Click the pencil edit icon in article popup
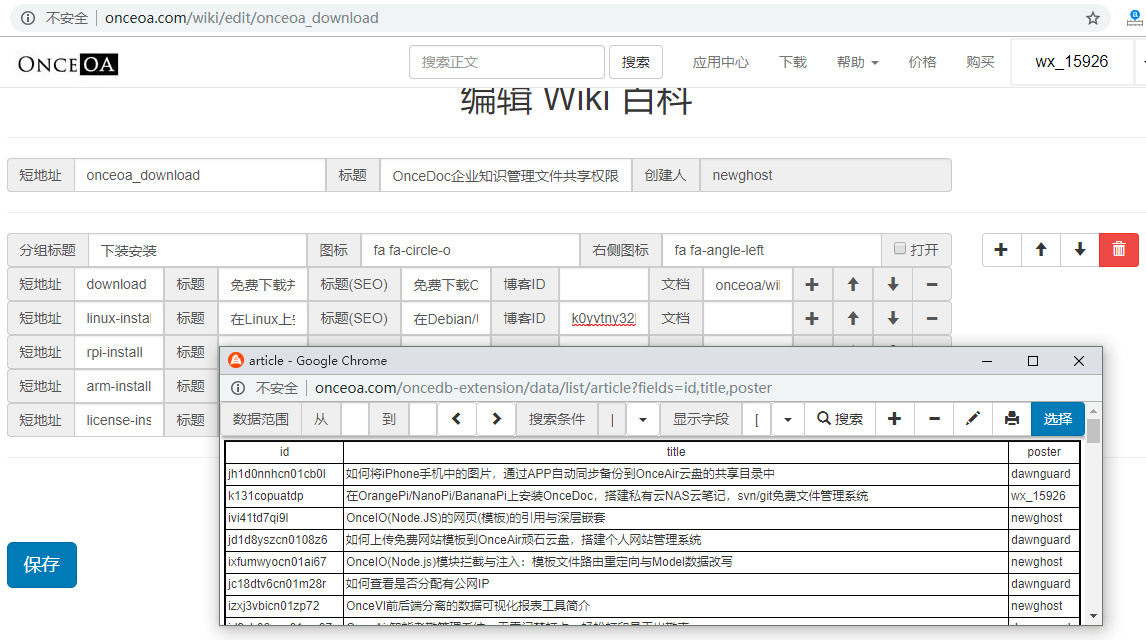1146x640 pixels. tap(973, 419)
